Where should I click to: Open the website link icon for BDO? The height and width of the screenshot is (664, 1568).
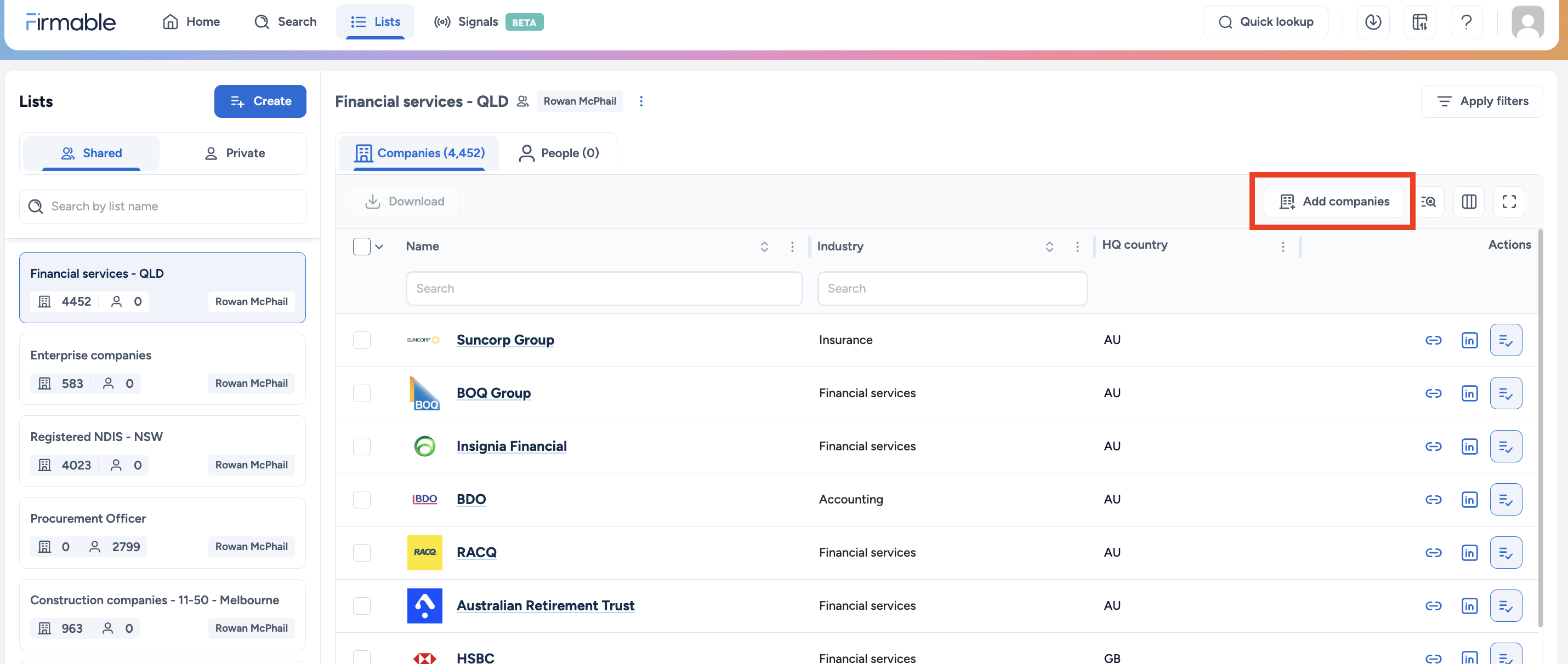point(1434,499)
